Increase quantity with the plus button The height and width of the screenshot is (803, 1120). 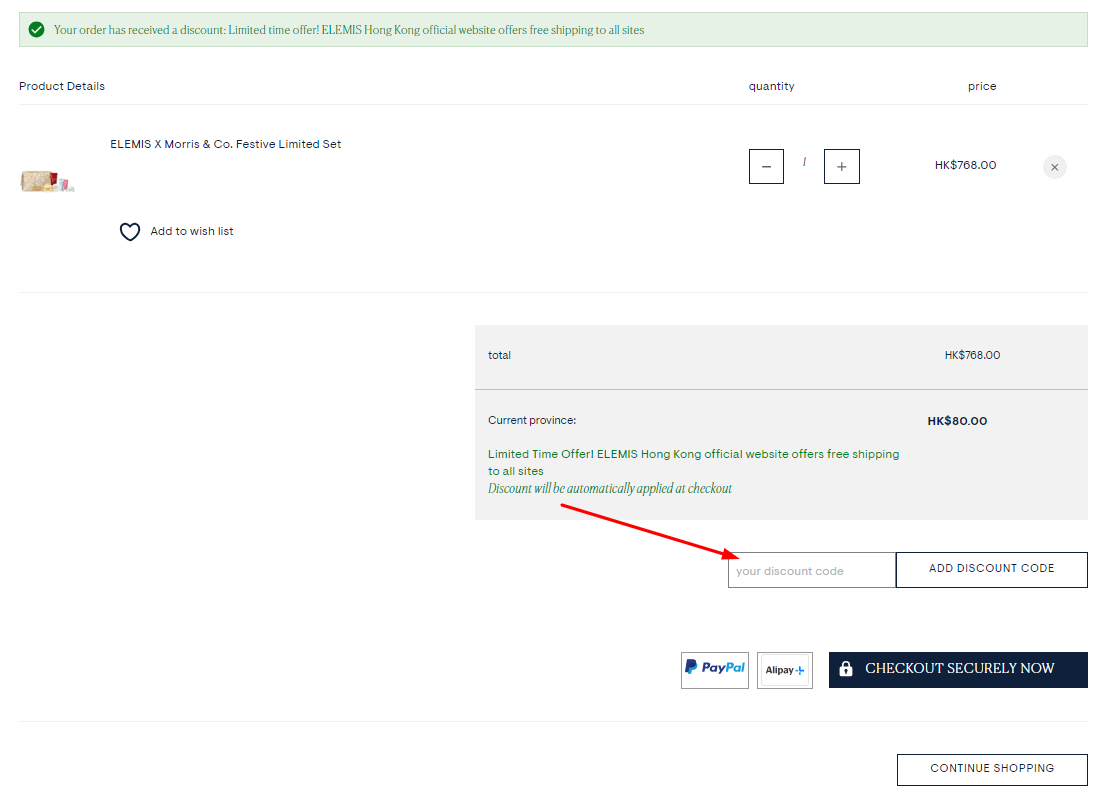841,166
